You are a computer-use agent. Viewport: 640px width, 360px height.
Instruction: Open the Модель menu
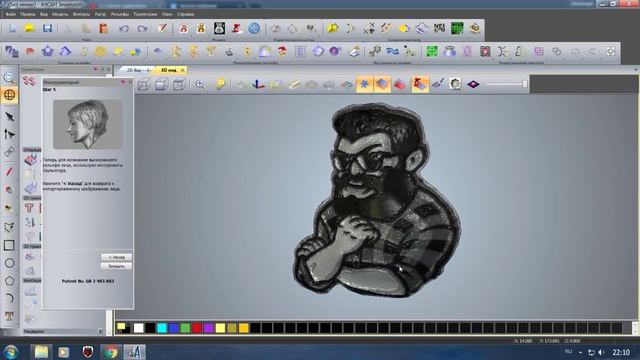(x=60, y=14)
